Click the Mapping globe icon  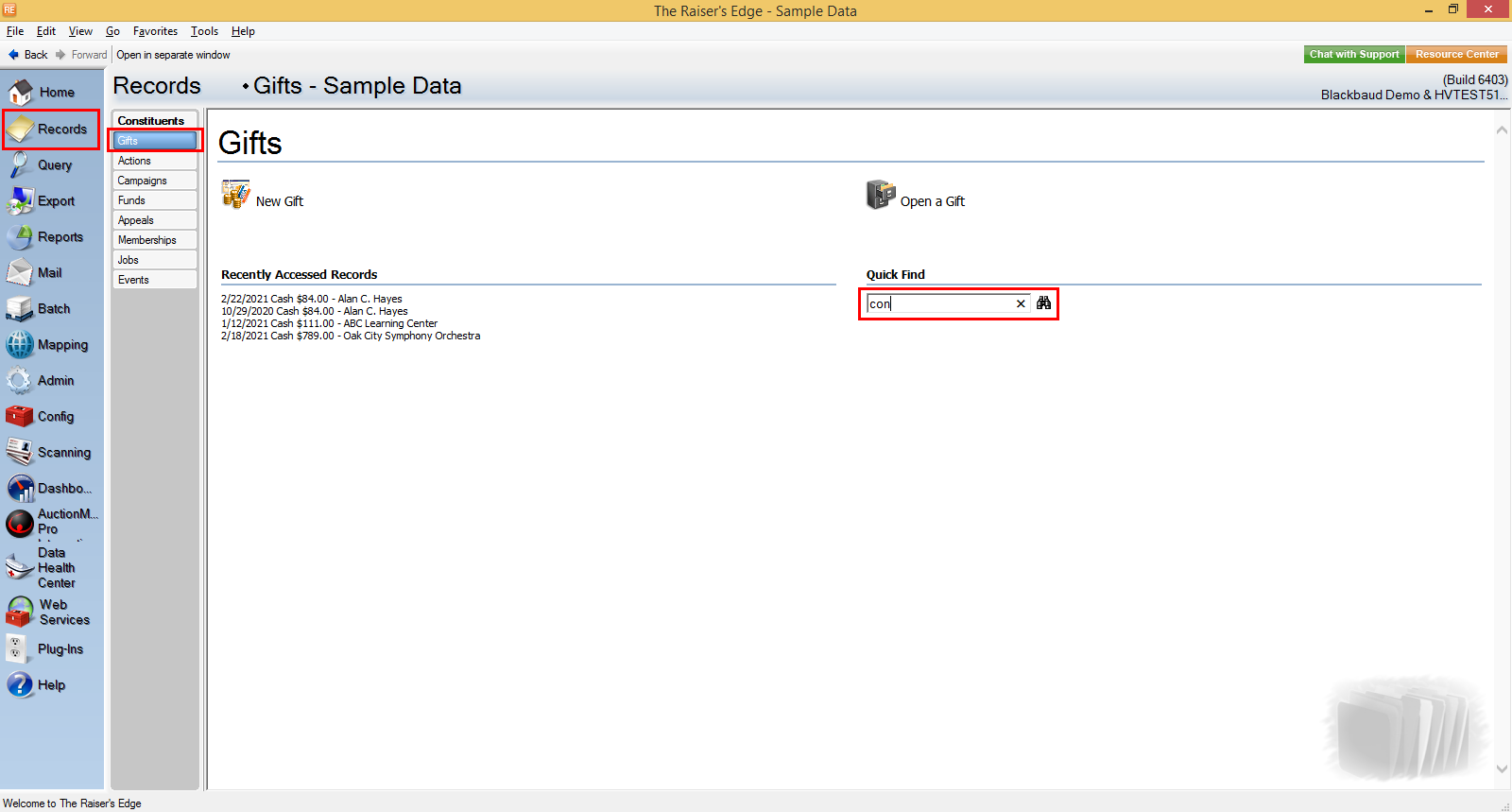[19, 345]
